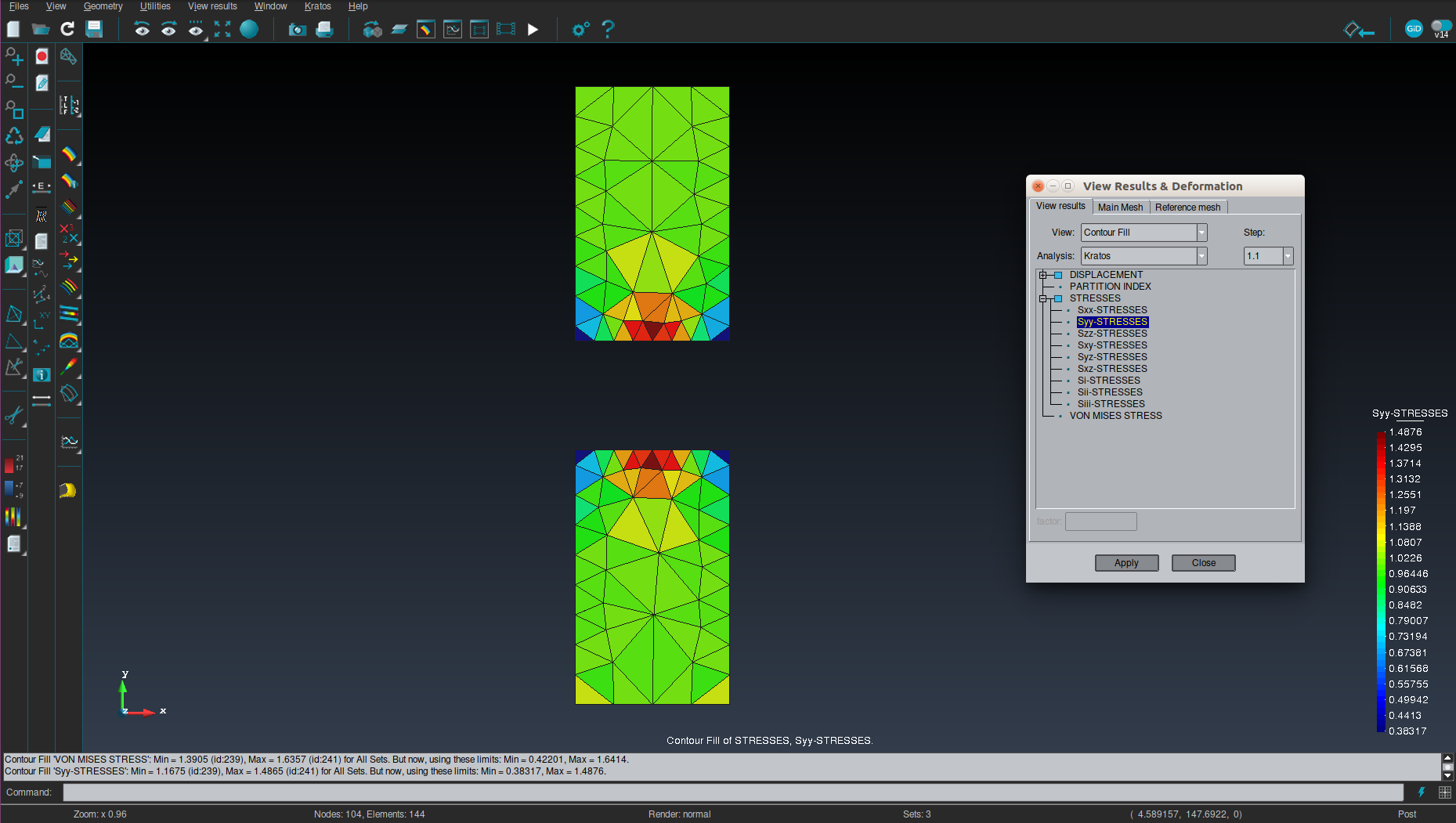Image resolution: width=1456 pixels, height=823 pixels.
Task: Click the layers plane icon
Action: [x=399, y=29]
